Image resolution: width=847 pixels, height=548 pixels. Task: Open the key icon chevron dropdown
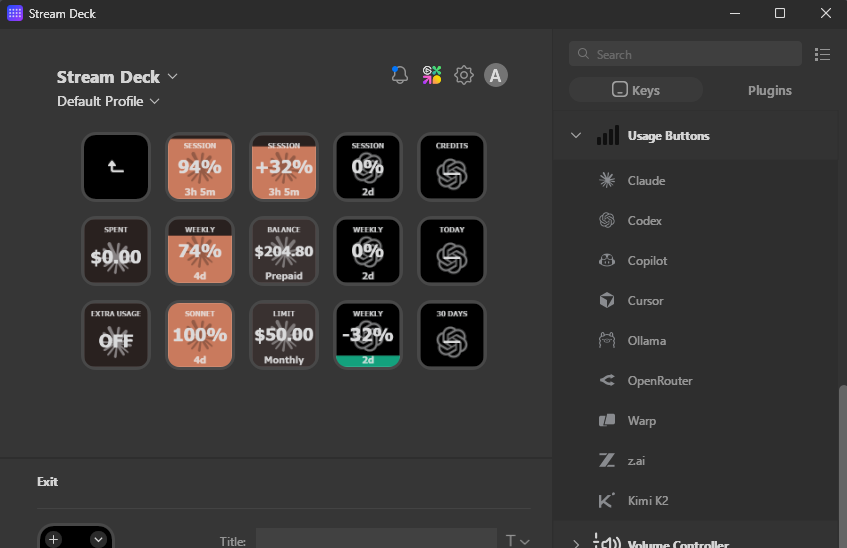click(98, 539)
